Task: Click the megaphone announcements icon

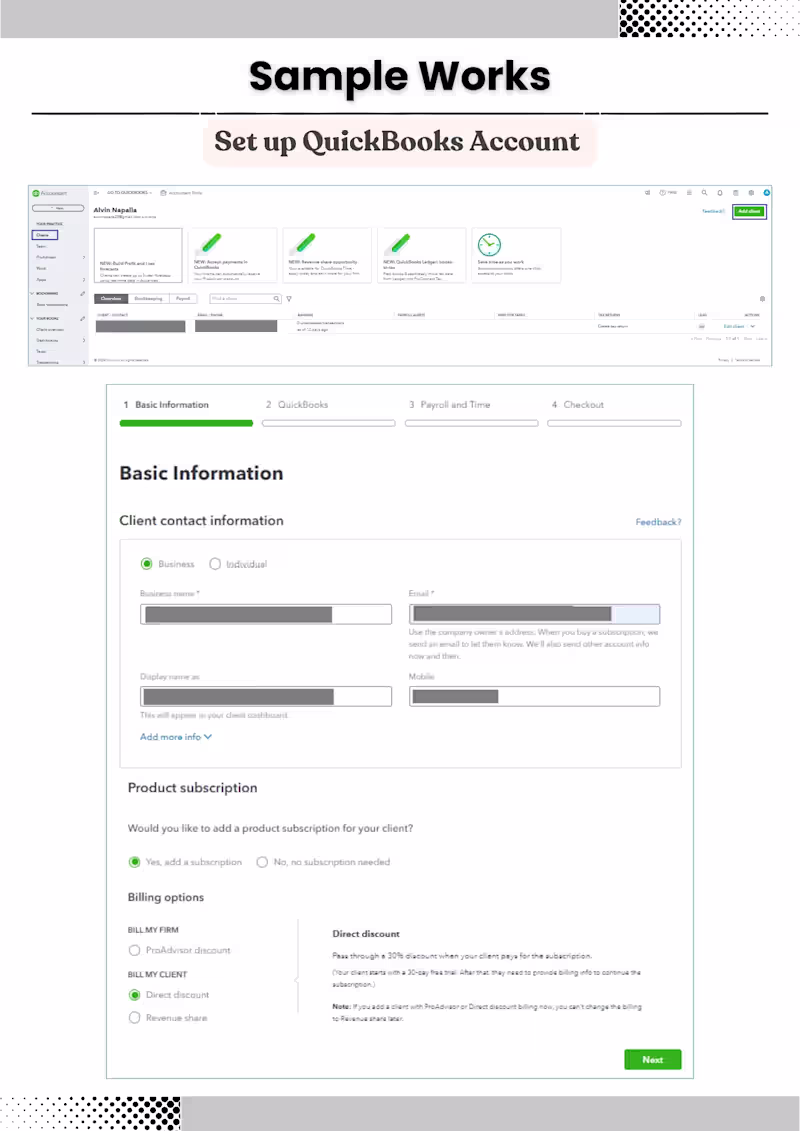Action: coord(647,193)
